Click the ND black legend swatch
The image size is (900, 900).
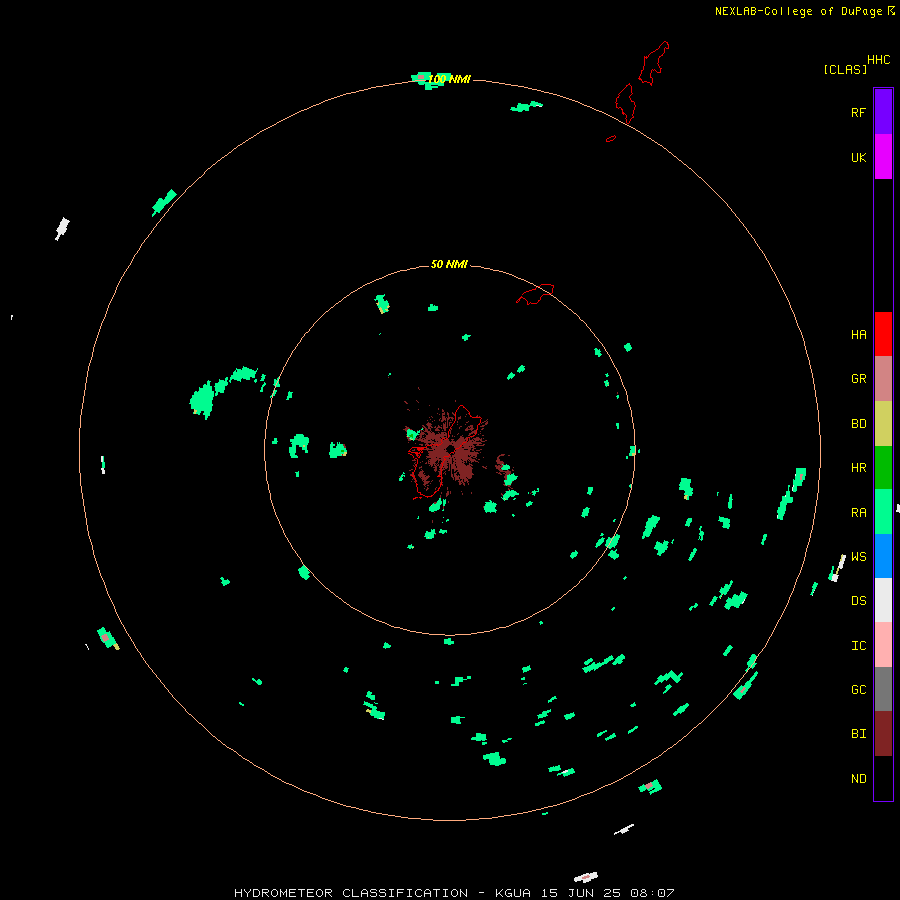click(883, 778)
